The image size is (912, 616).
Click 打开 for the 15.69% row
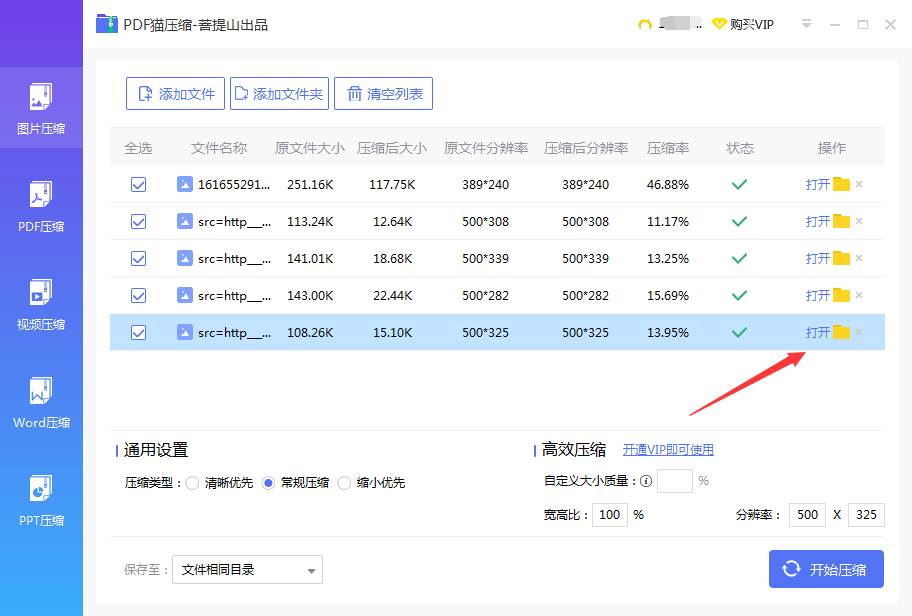[x=817, y=295]
